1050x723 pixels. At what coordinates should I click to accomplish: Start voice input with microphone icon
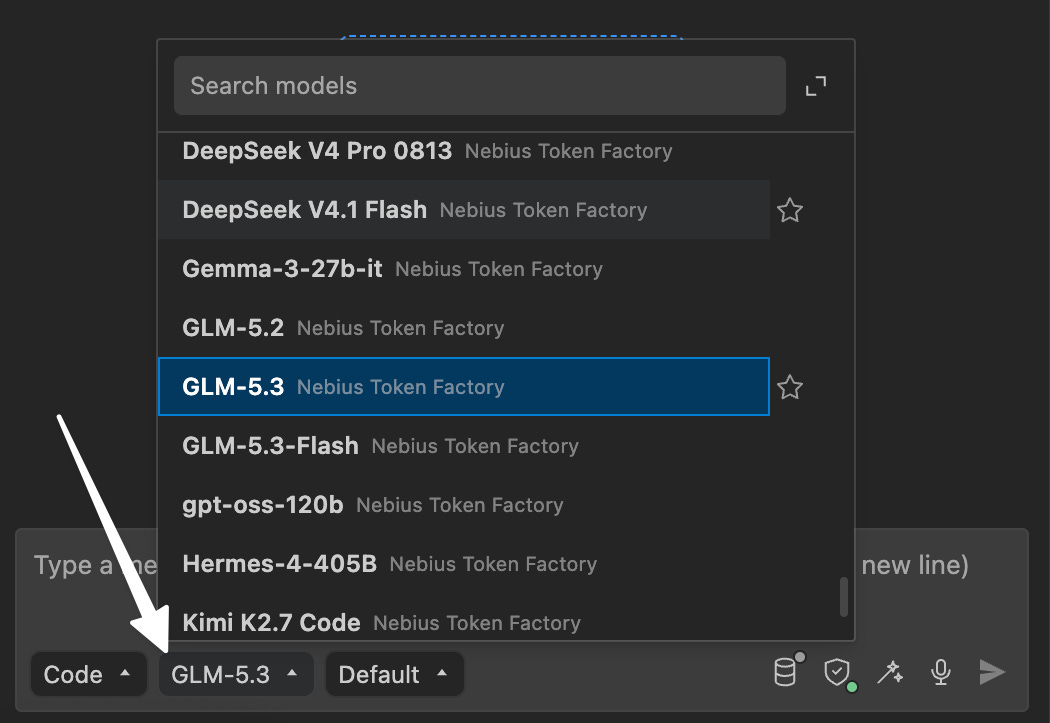tap(941, 672)
